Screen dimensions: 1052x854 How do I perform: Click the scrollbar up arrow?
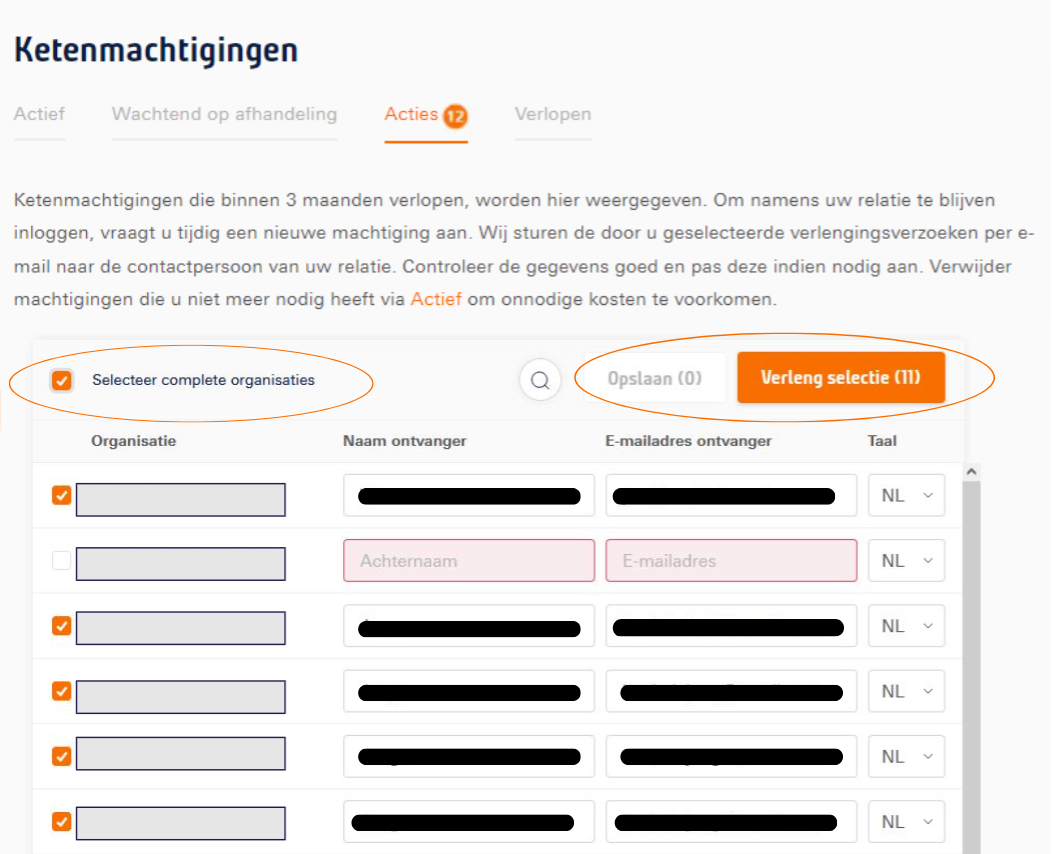[x=971, y=472]
